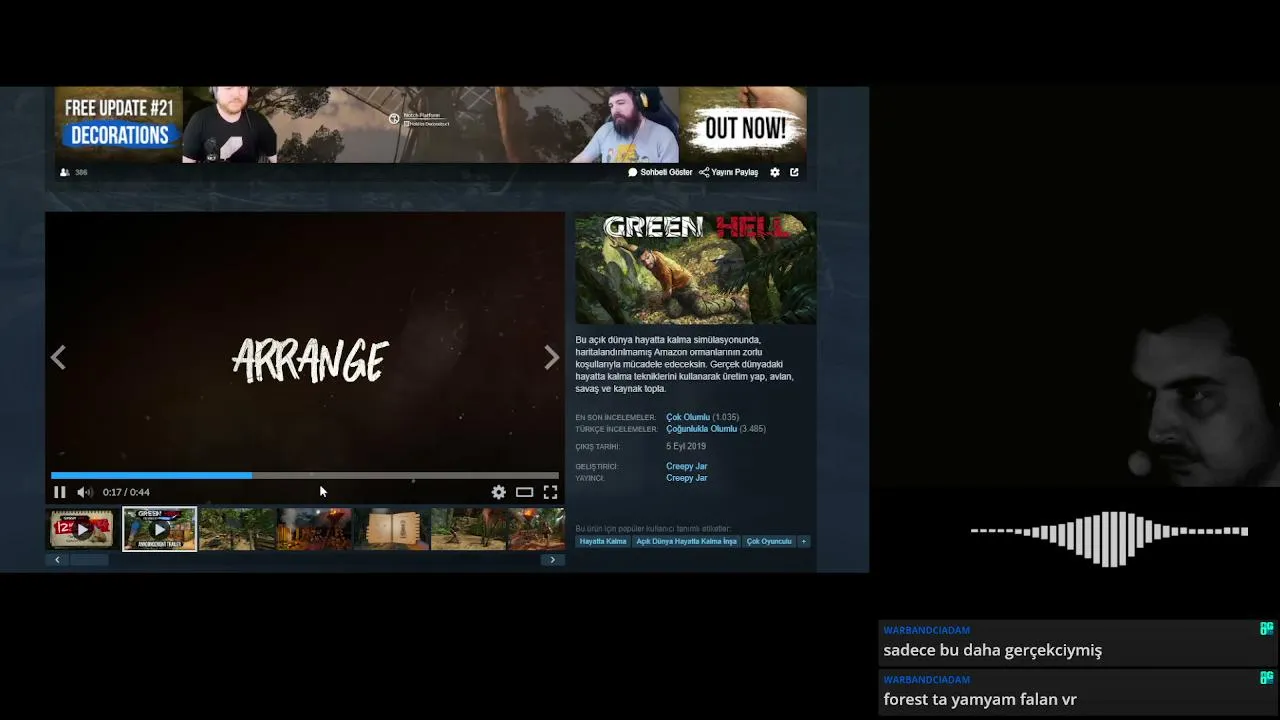Open developer Creepy Jar link
The width and height of the screenshot is (1280, 720).
point(687,466)
